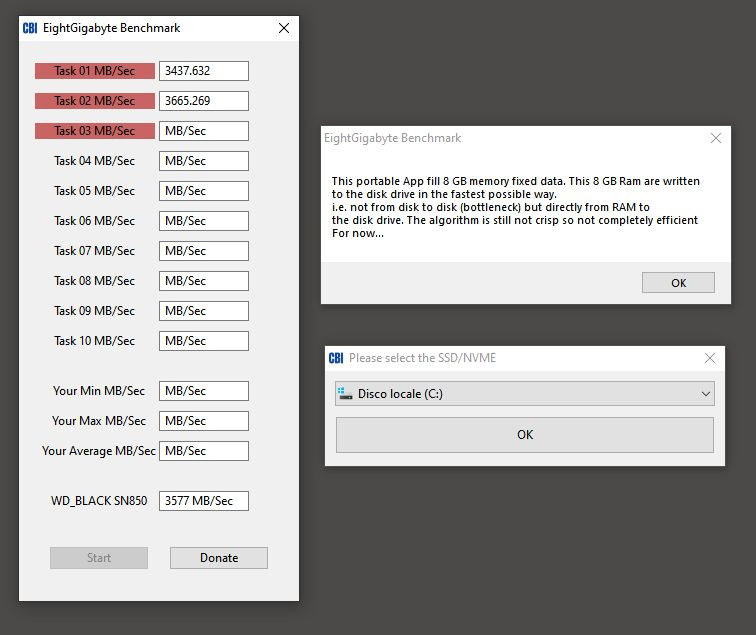Click the red Task 03 MB/Sec label
Screen dimensions: 756x635
tap(94, 131)
